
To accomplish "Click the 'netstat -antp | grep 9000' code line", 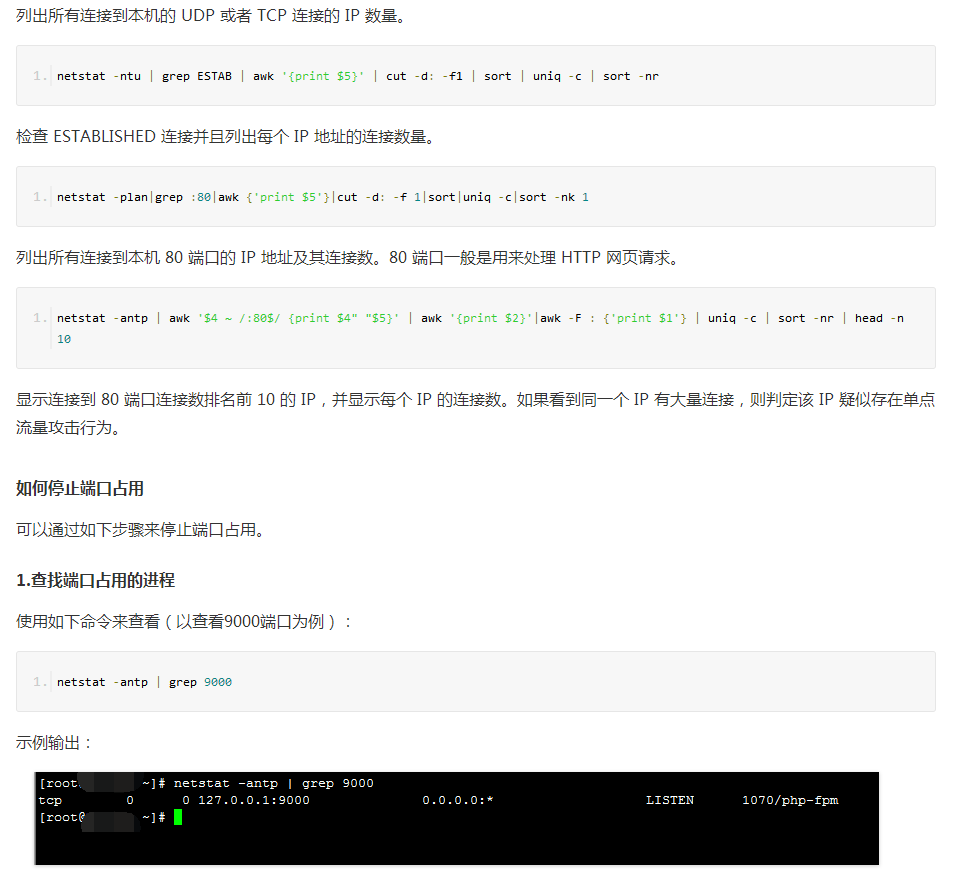I will (x=144, y=682).
